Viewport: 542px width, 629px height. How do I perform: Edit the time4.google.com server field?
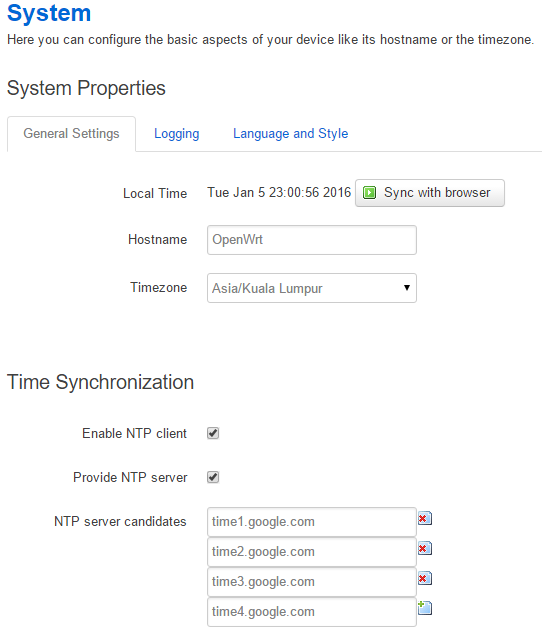[x=312, y=612]
